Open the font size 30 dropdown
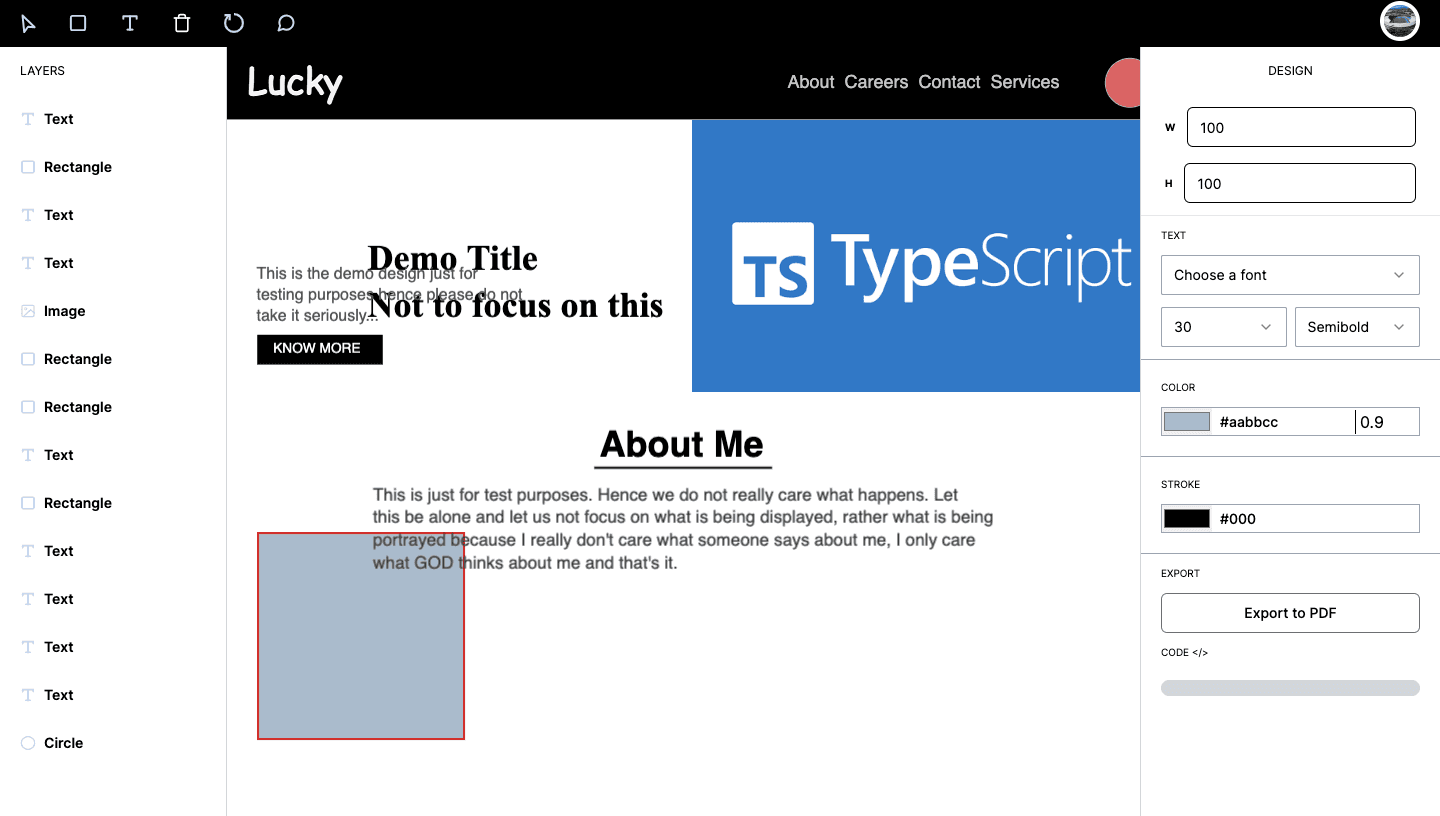1440x816 pixels. click(x=1224, y=327)
